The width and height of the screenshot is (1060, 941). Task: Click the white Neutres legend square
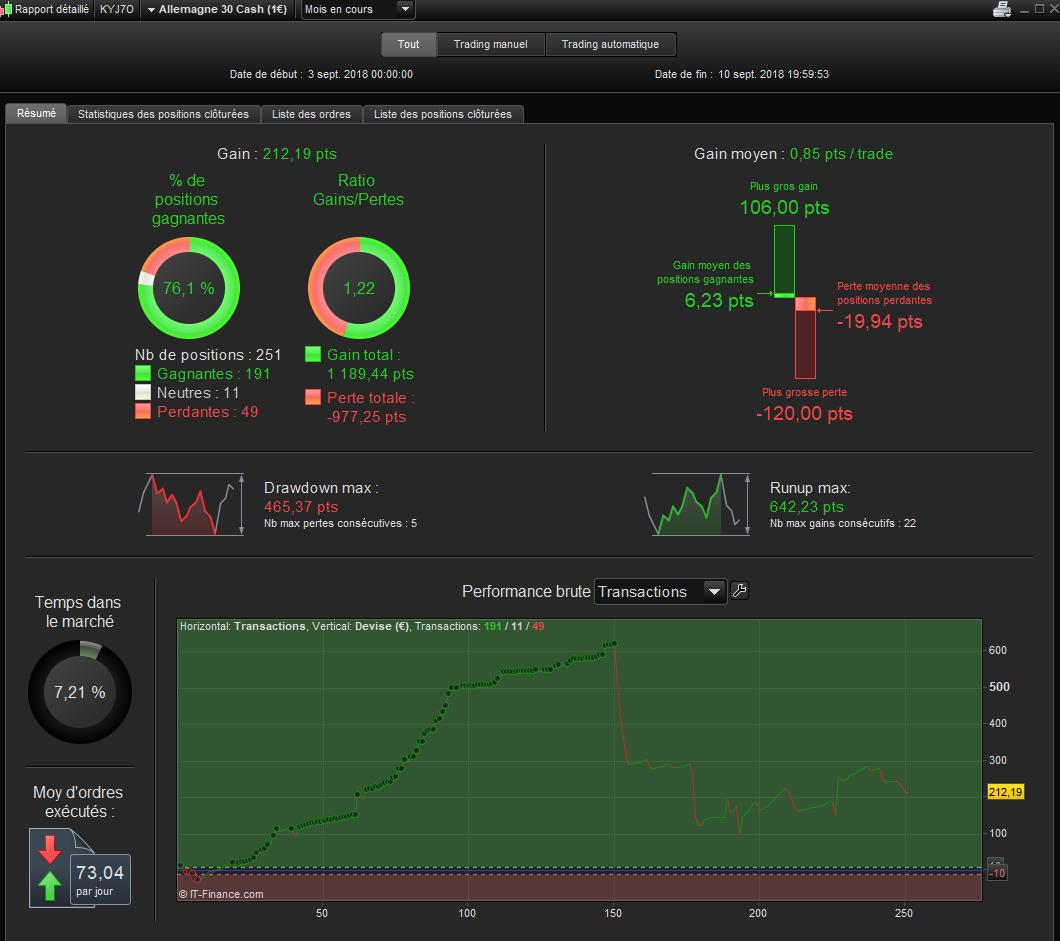pyautogui.click(x=143, y=392)
